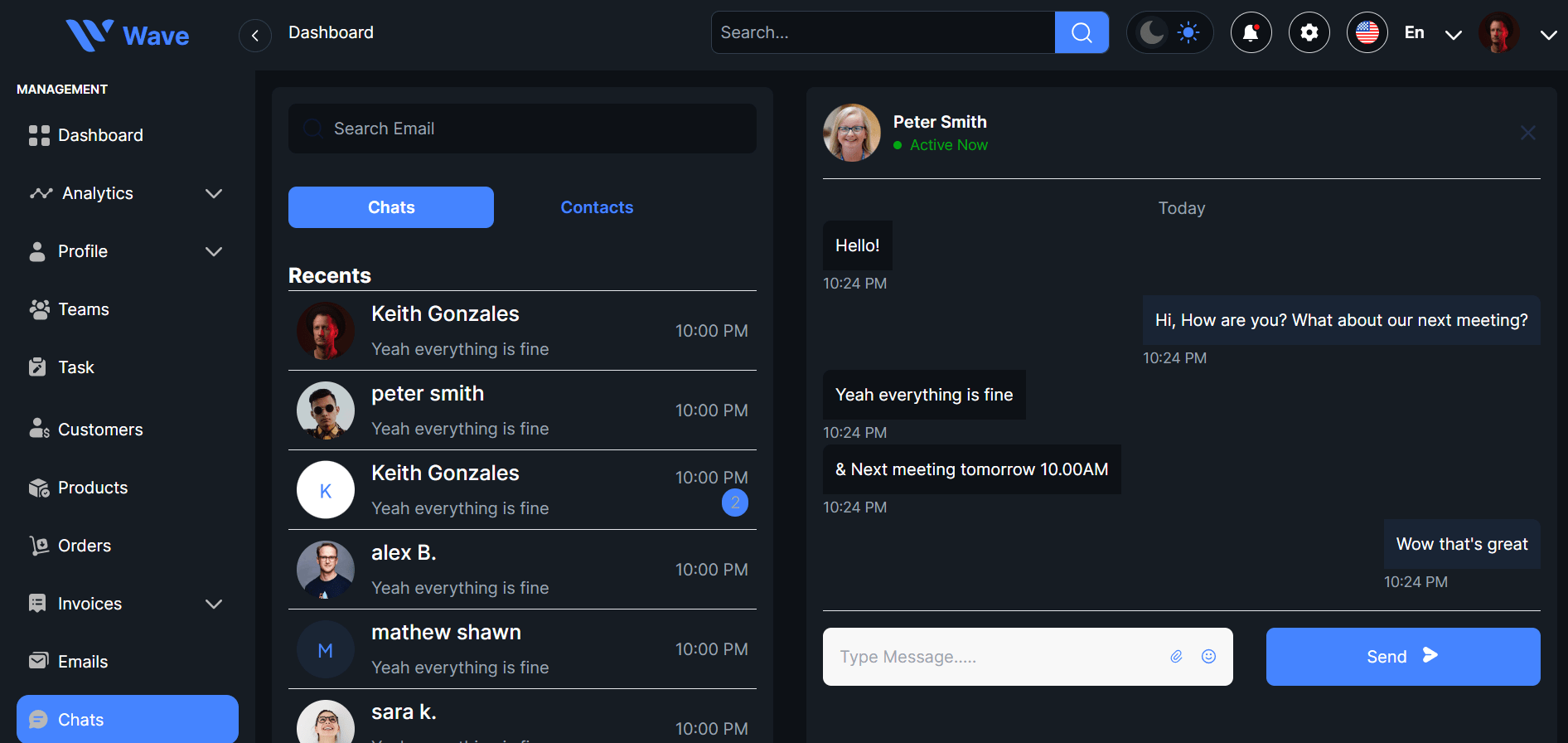Select Chats in the sidebar
The image size is (1568, 743).
coord(128,719)
